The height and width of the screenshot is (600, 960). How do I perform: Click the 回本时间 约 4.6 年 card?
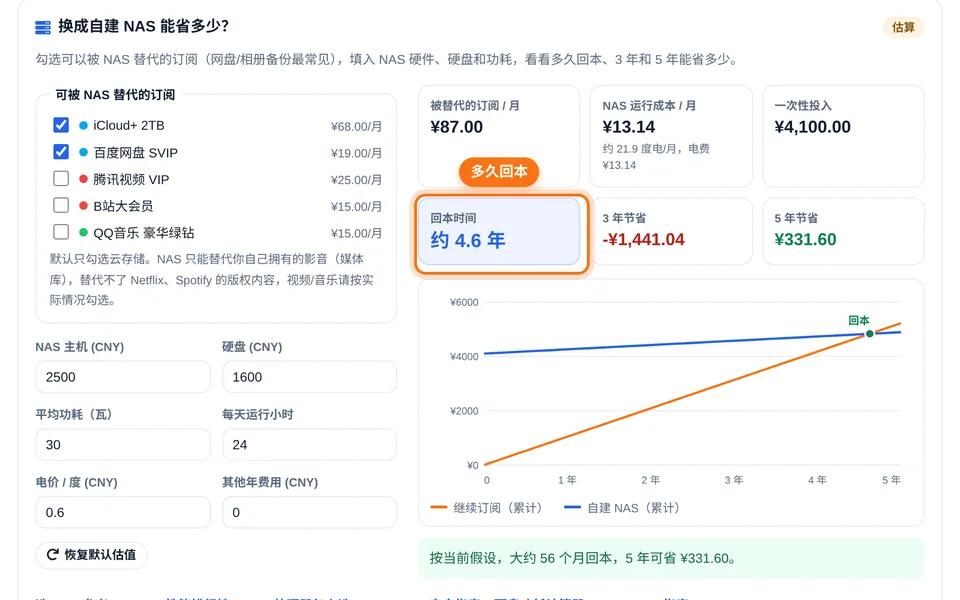pyautogui.click(x=499, y=231)
